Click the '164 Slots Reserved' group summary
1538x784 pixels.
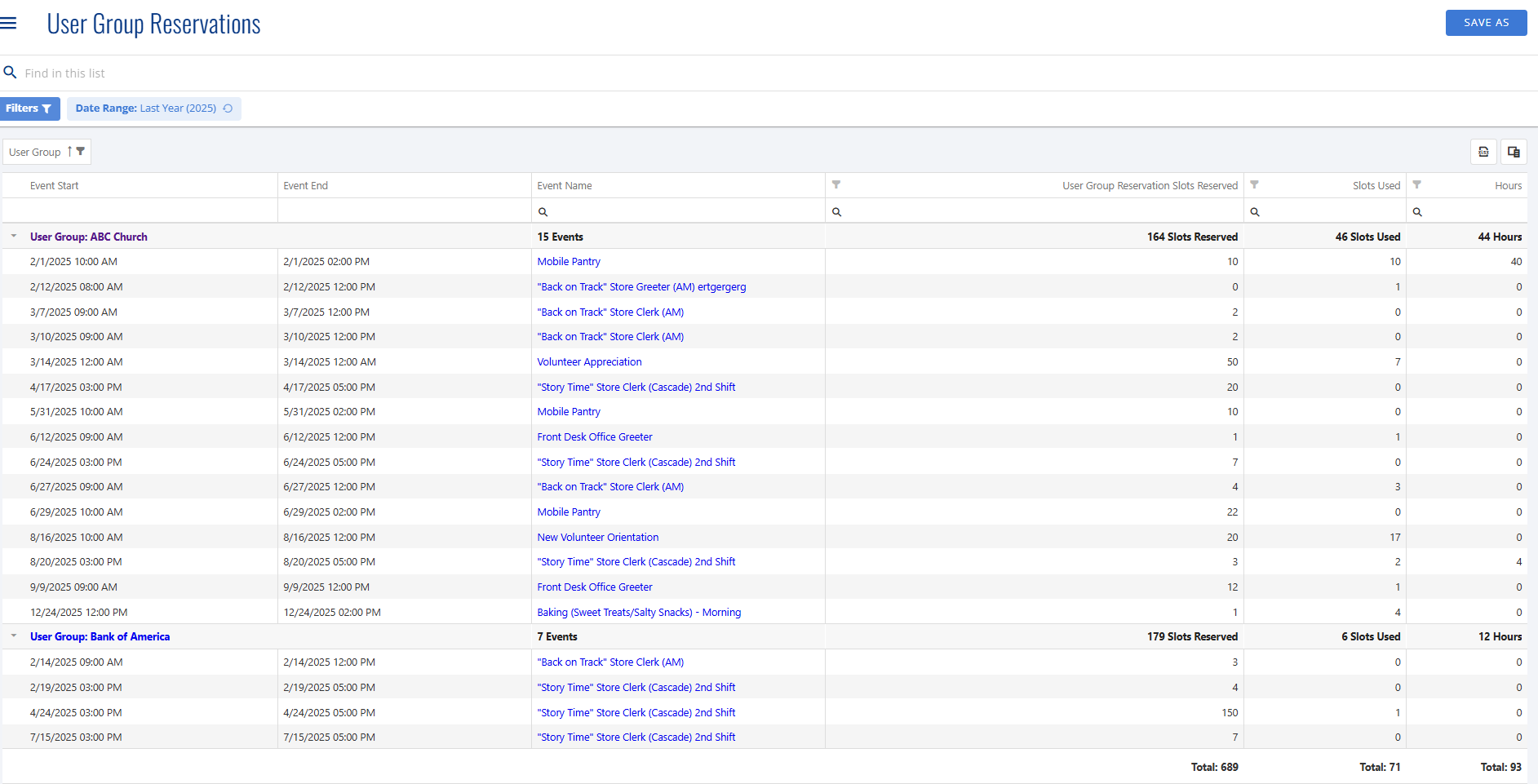[1192, 237]
